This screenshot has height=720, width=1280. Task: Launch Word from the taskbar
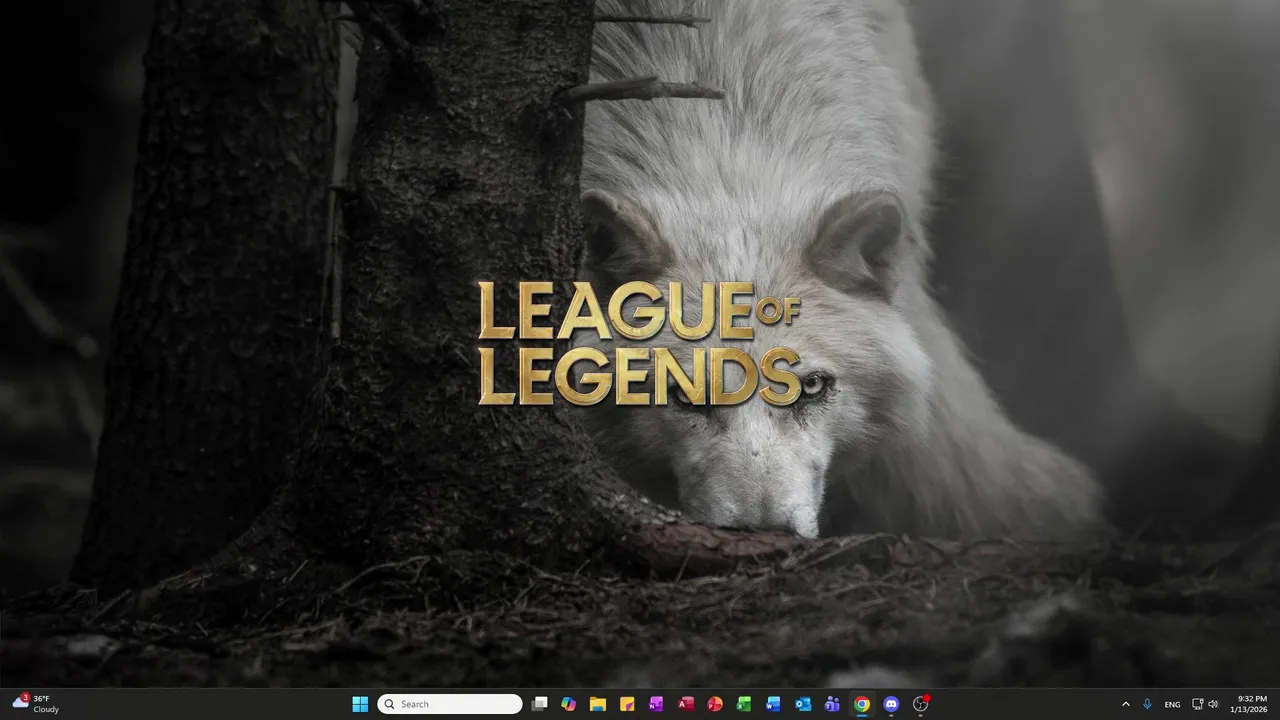(x=773, y=704)
